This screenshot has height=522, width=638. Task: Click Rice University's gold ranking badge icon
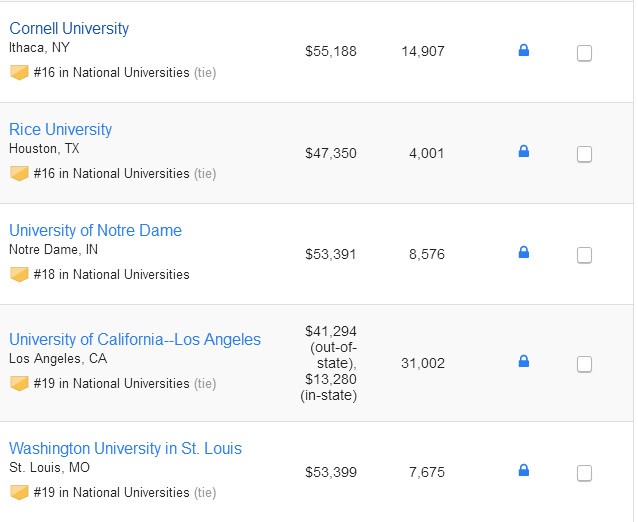point(19,173)
